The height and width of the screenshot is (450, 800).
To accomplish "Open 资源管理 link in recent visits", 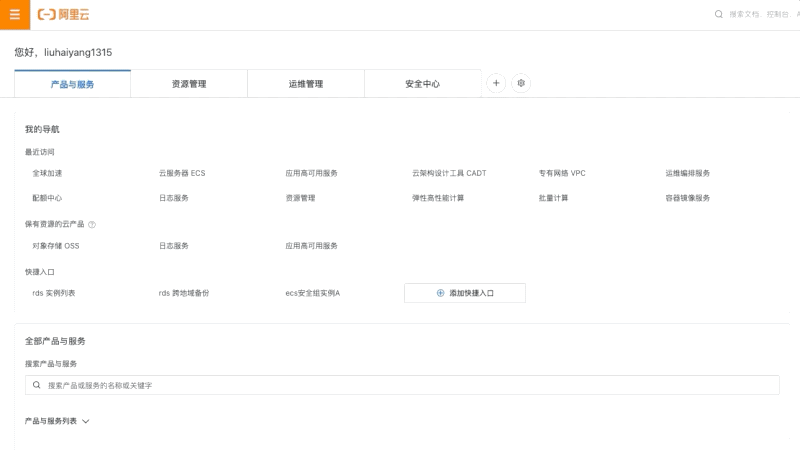I will click(301, 198).
